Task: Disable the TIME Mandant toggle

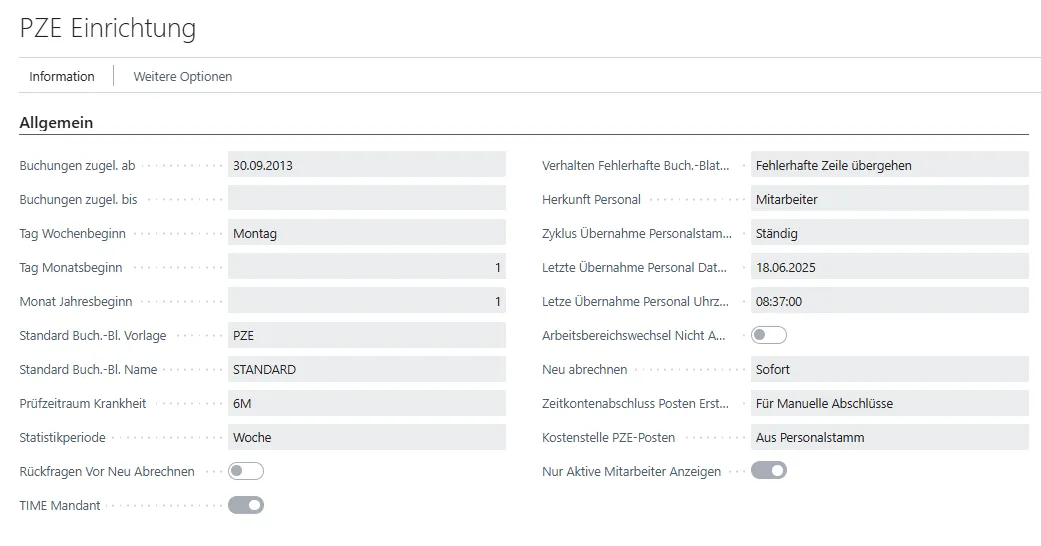Action: point(246,505)
